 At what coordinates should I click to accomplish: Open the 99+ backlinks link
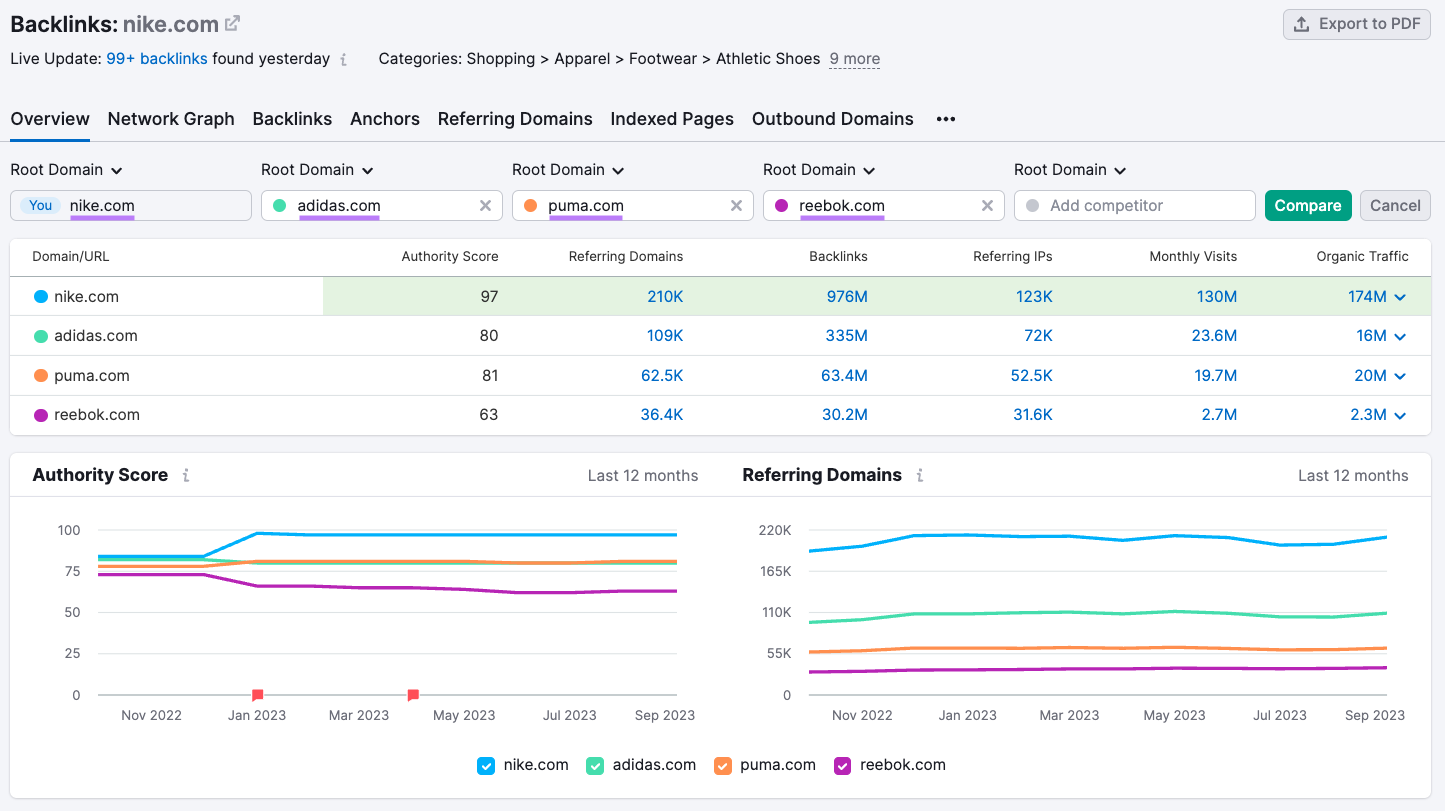[x=156, y=59]
